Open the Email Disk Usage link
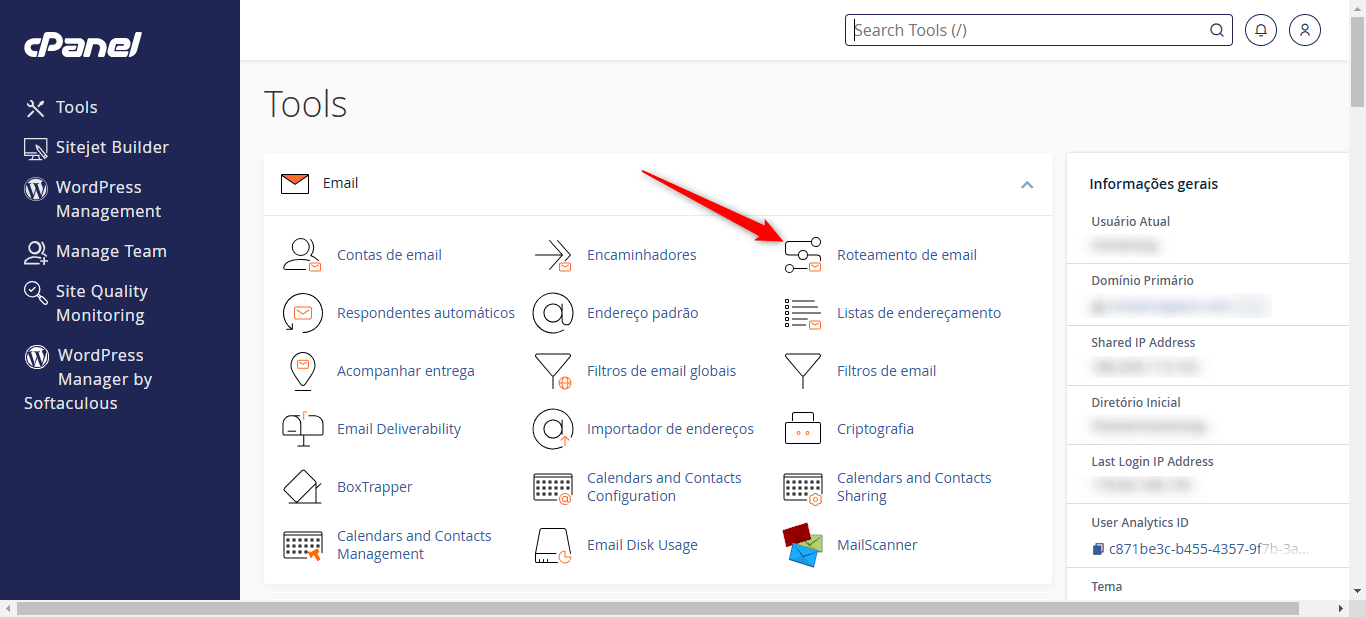1366x617 pixels. (x=642, y=545)
